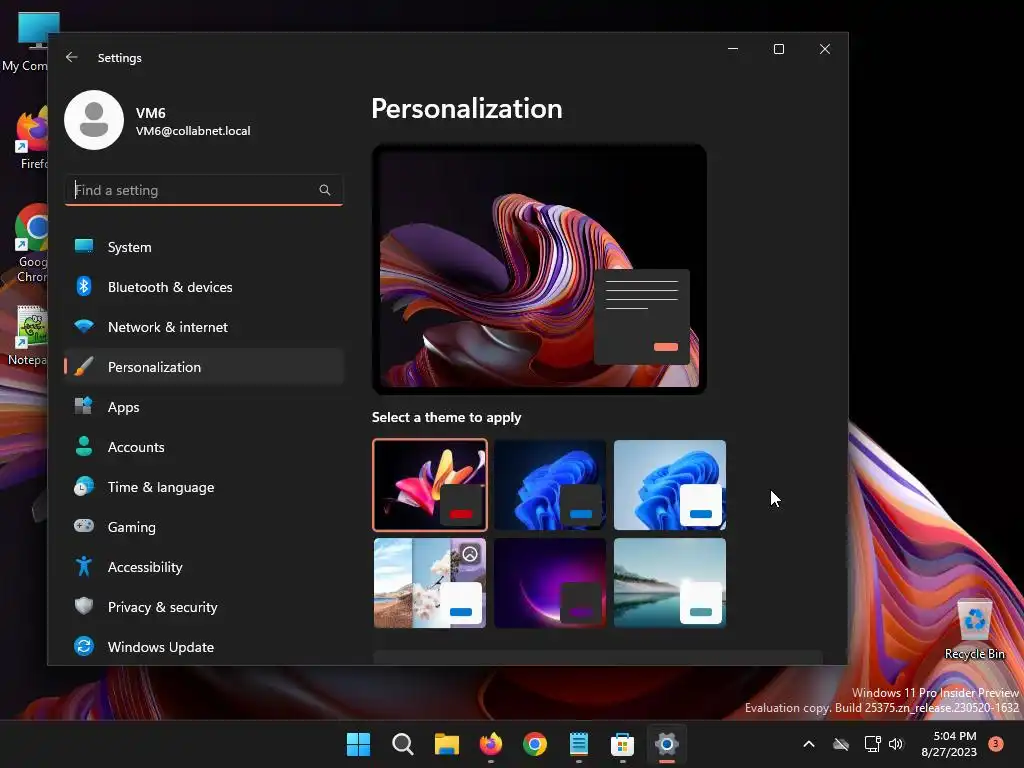Select the Personalization category

click(x=204, y=367)
